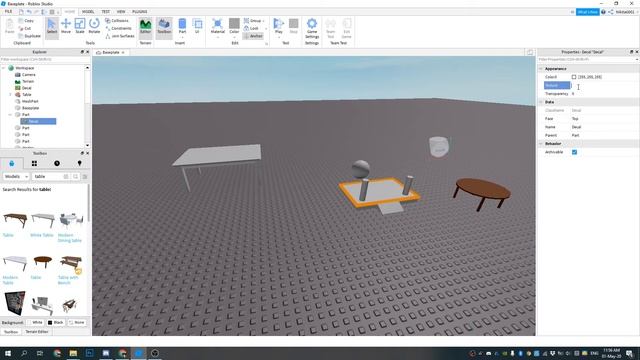640x360 pixels.
Task: Click the Paste clipboard icon
Action: (x=9, y=26)
